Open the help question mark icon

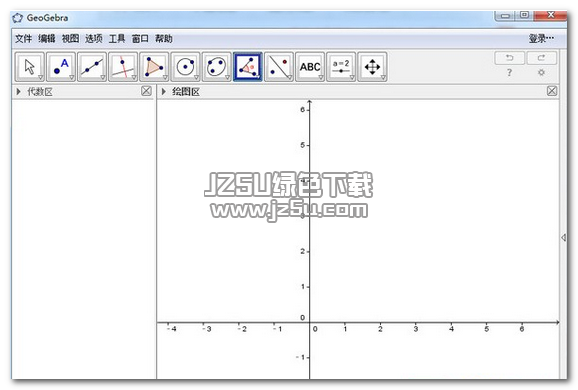click(509, 72)
